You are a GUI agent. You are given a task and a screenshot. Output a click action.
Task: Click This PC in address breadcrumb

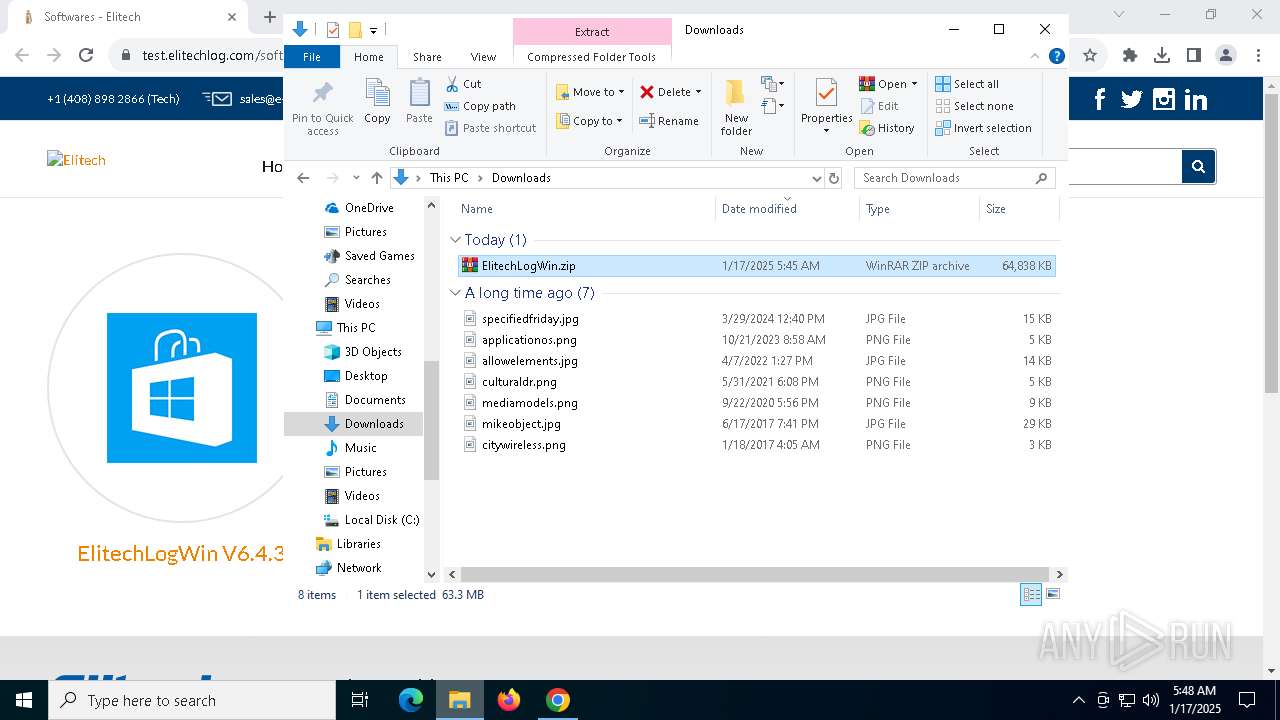click(x=448, y=178)
